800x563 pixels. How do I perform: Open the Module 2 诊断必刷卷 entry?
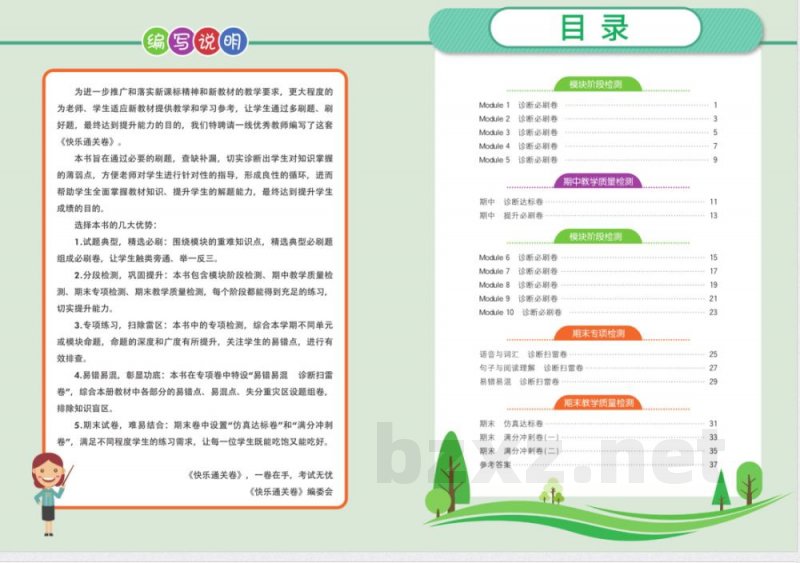[598, 119]
